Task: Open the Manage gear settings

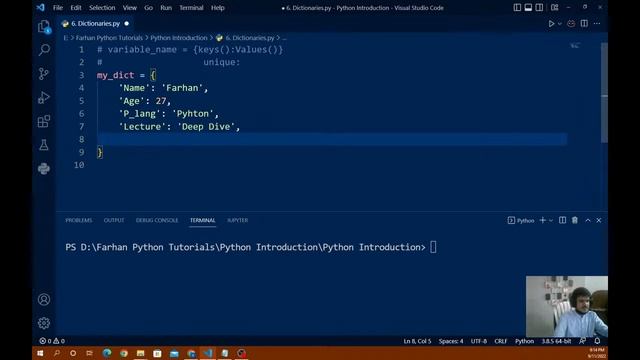Action: tap(44, 323)
